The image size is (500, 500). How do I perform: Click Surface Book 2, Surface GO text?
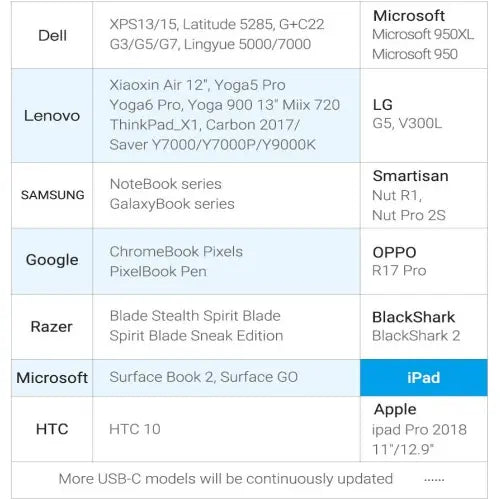tap(204, 377)
